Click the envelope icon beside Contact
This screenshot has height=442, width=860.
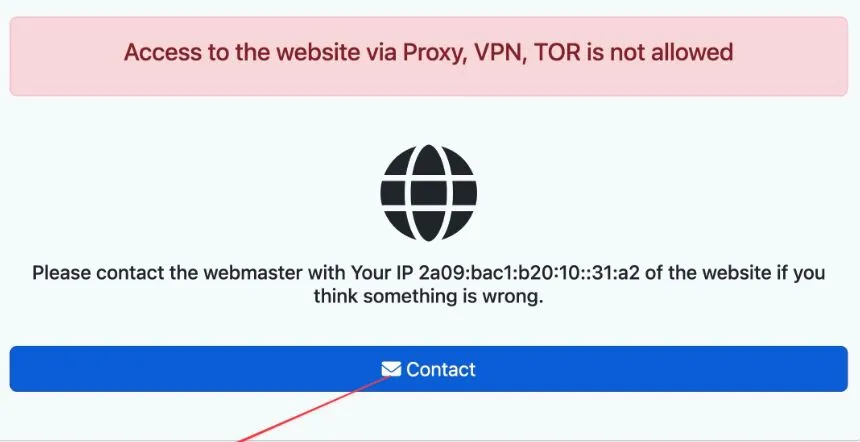(x=391, y=369)
